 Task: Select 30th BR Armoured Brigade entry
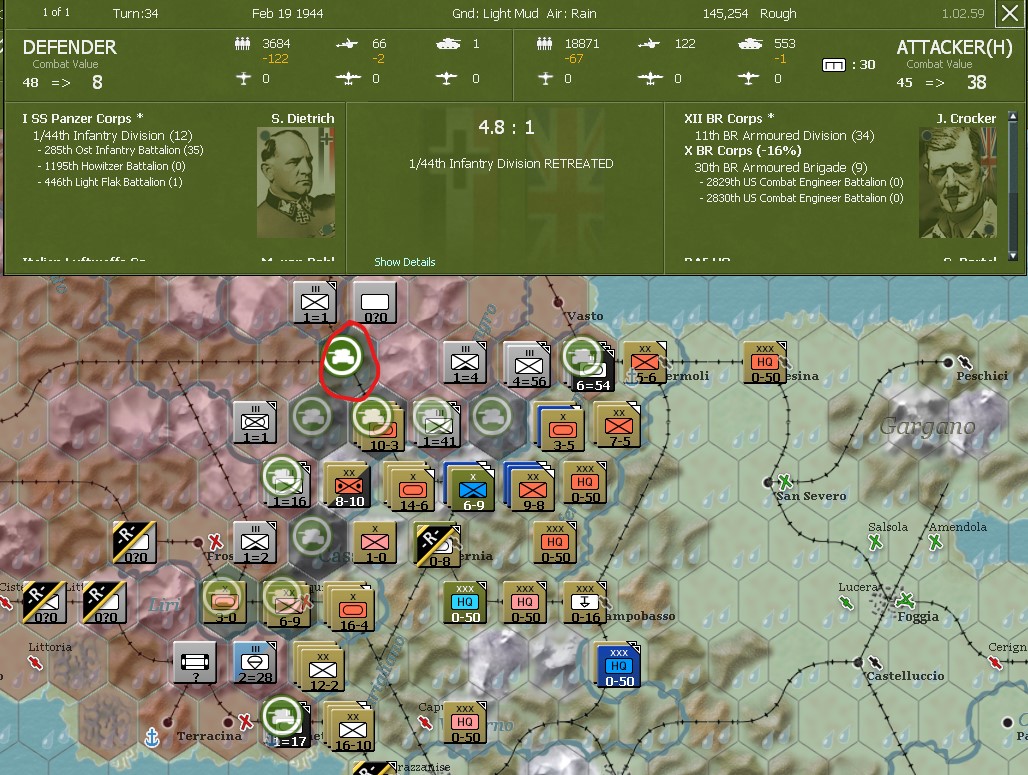coord(780,167)
